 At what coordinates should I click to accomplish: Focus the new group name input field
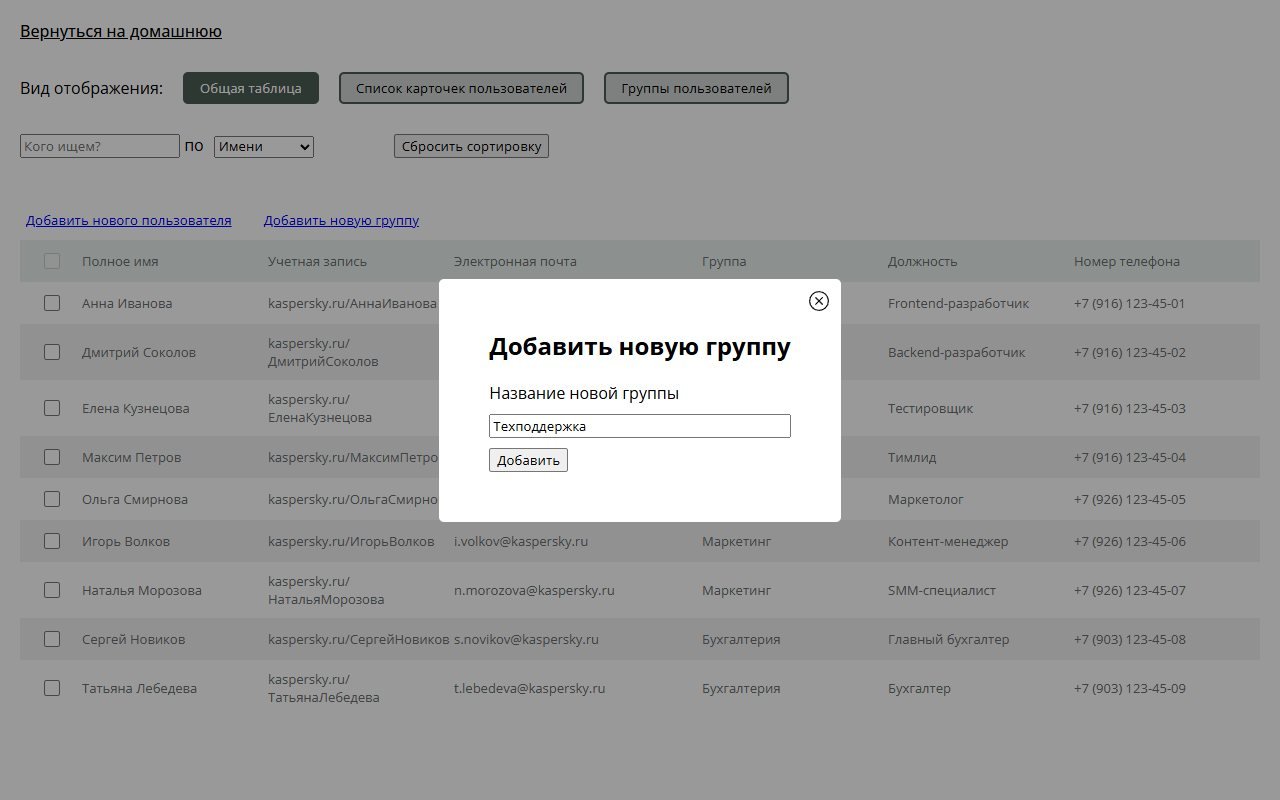pos(640,426)
